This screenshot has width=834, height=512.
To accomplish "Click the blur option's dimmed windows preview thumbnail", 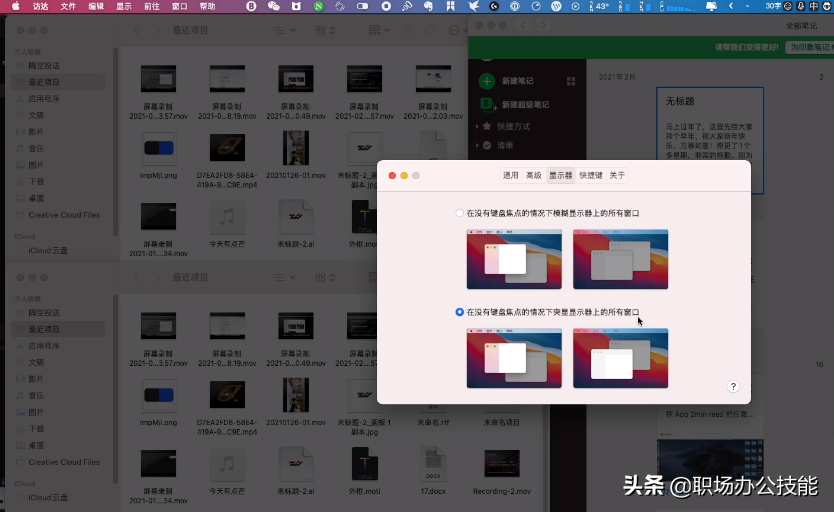I will [x=620, y=259].
